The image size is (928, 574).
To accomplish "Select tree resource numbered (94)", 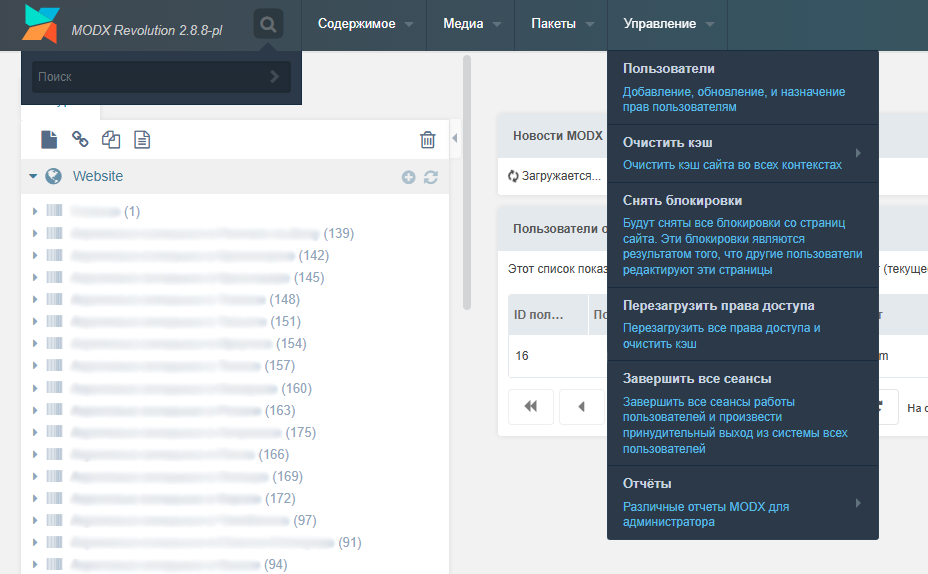I will (179, 565).
